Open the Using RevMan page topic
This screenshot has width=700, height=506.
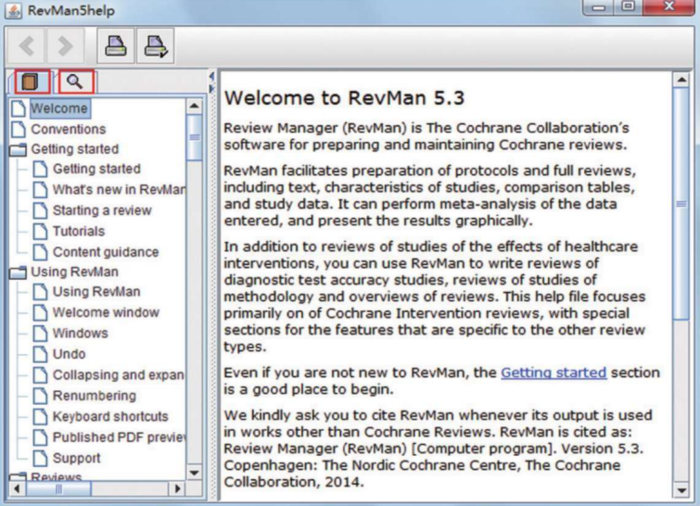[96, 292]
